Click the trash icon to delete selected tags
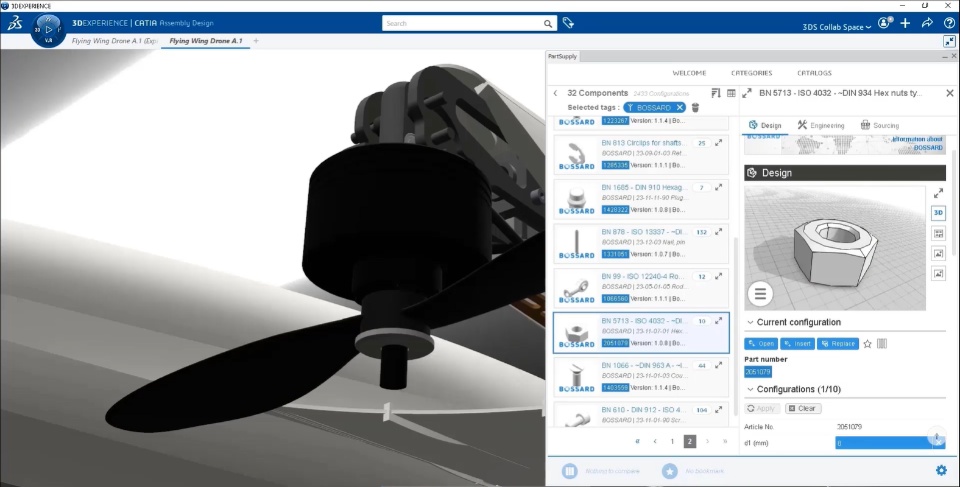Viewport: 960px width, 487px height. tap(696, 108)
